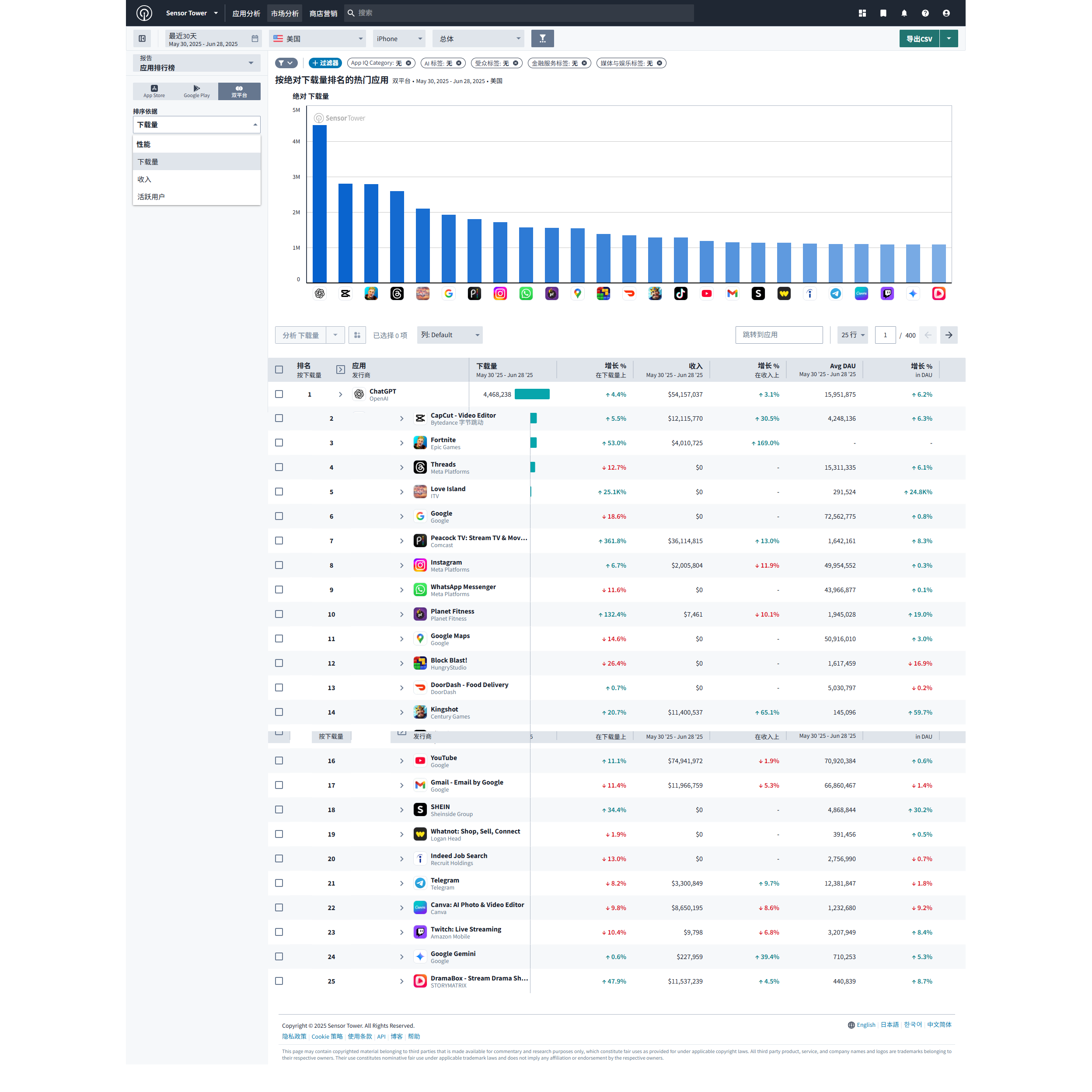Click ChatGPT icon under the chart
This screenshot has height=1092, width=1092.
tap(319, 293)
